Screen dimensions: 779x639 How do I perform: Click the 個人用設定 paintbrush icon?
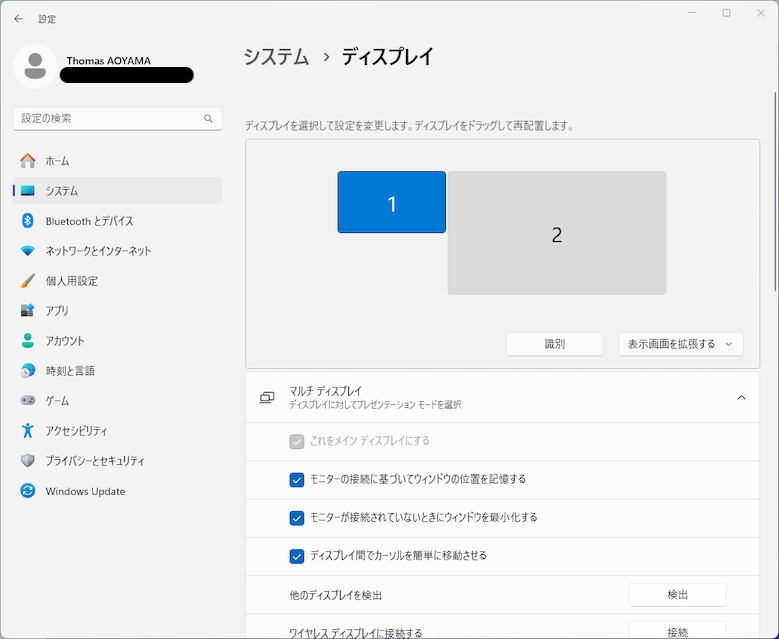pos(28,281)
